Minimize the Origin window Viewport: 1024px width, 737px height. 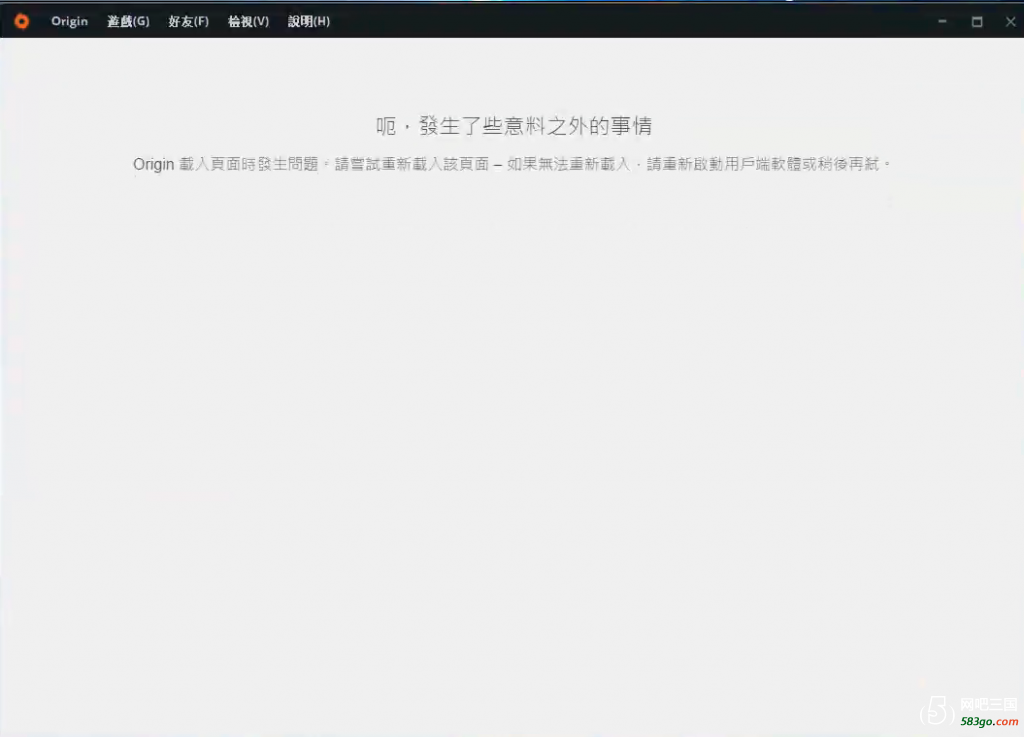[x=942, y=22]
